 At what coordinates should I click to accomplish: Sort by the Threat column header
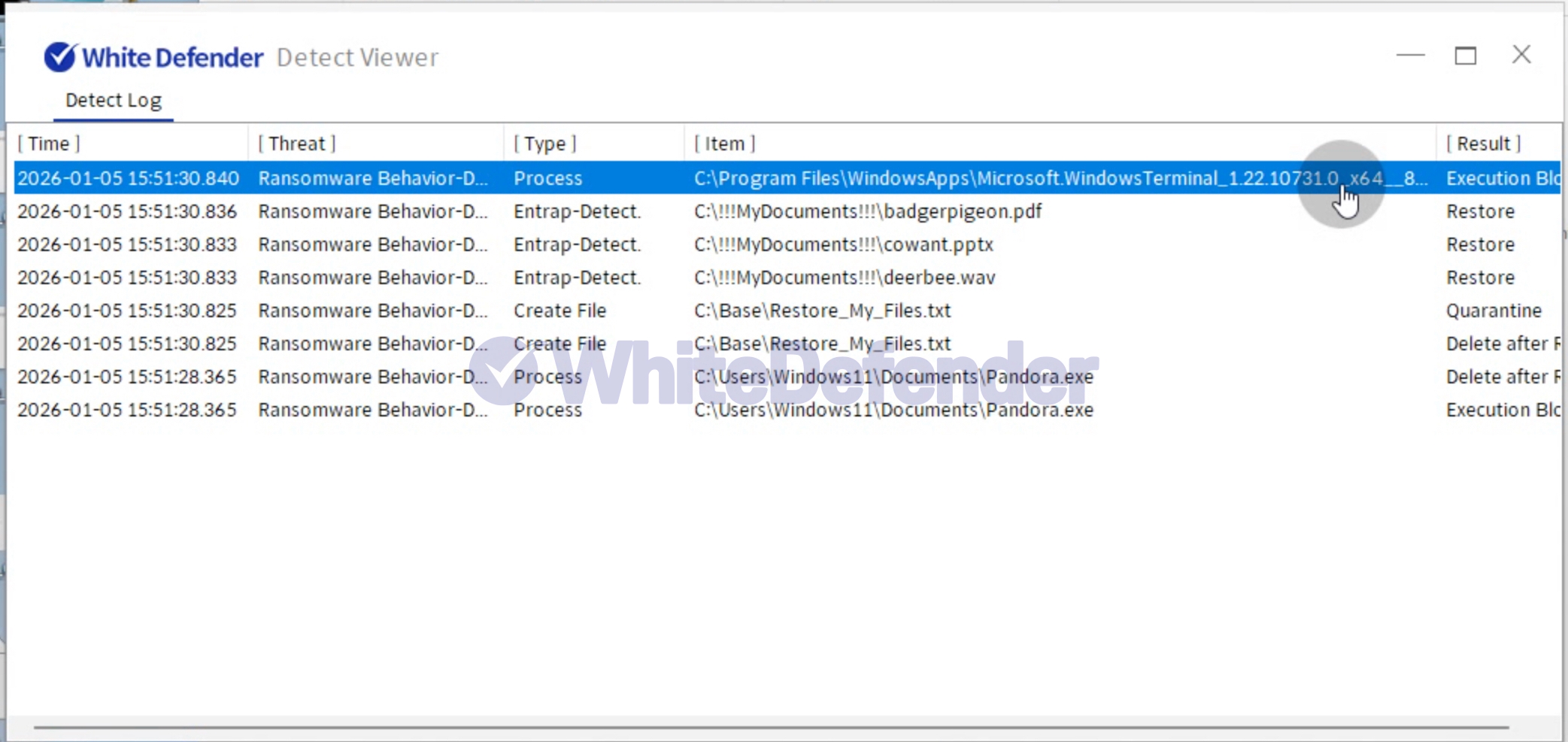296,144
